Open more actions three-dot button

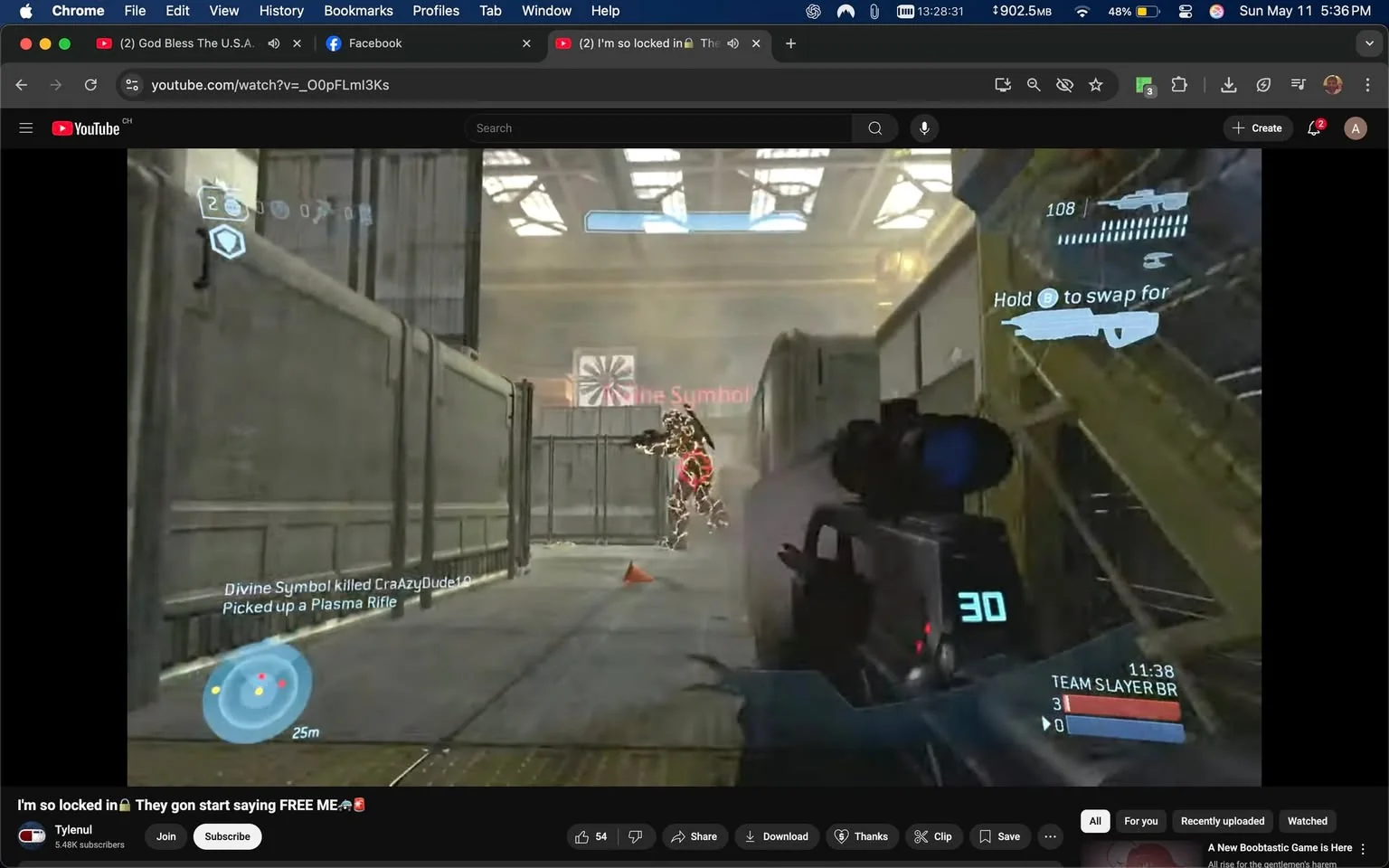click(1050, 836)
